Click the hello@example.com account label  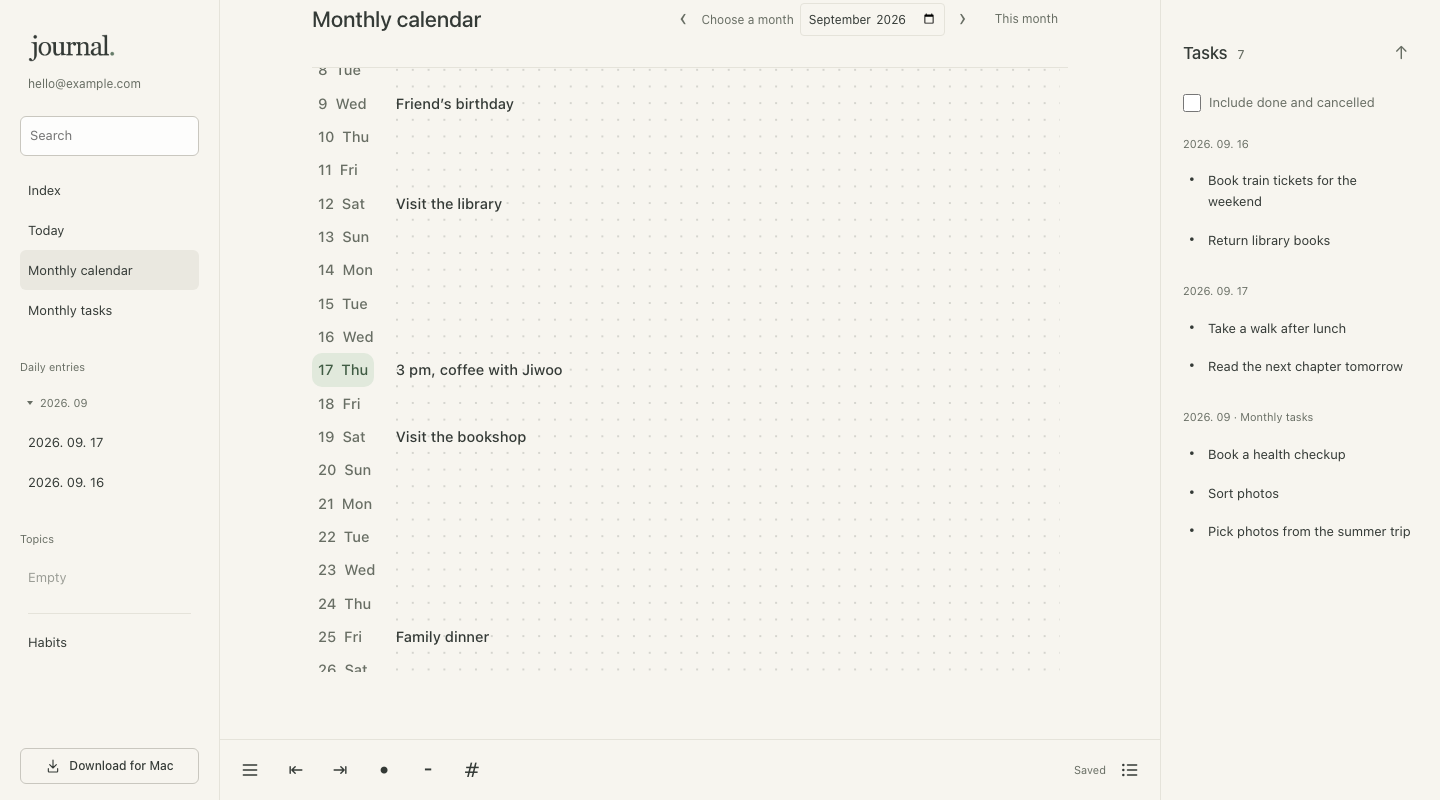[84, 84]
